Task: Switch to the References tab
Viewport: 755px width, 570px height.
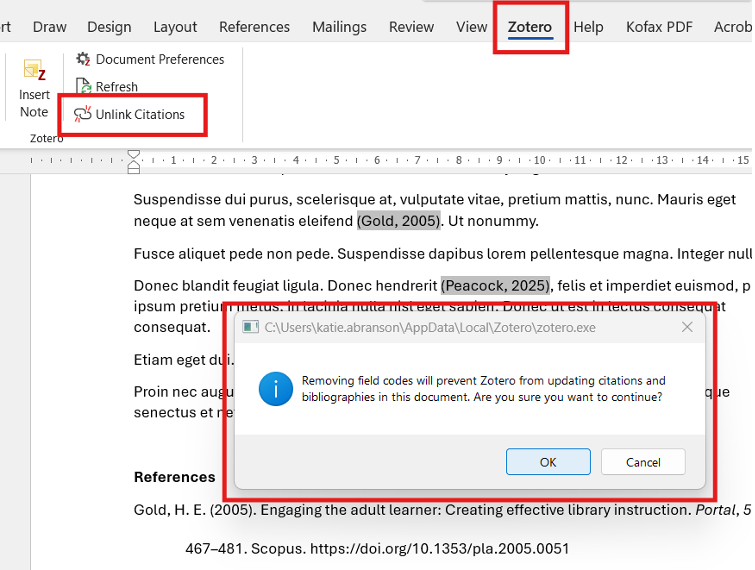Action: 254,27
